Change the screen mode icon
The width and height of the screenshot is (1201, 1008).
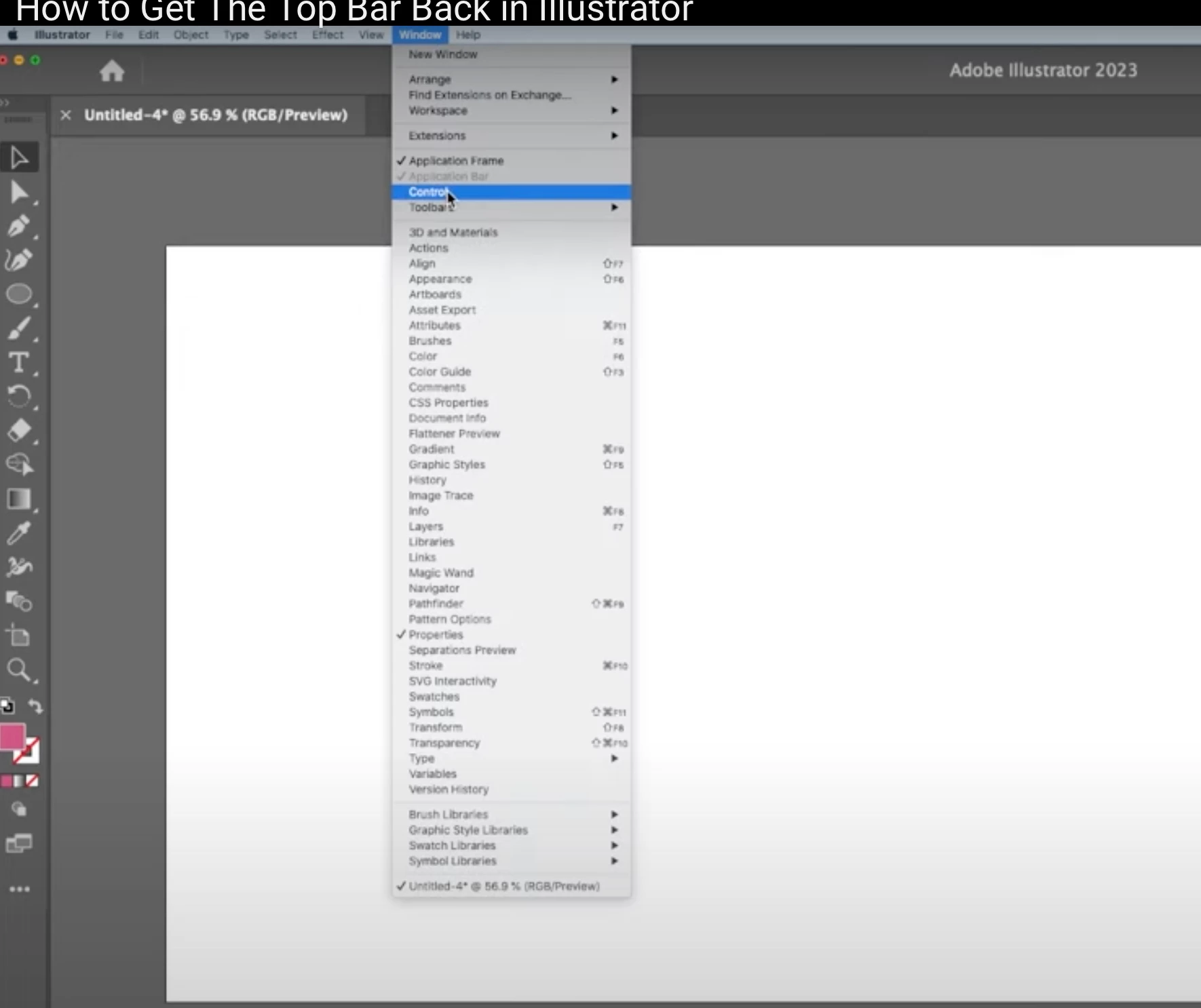click(x=19, y=844)
